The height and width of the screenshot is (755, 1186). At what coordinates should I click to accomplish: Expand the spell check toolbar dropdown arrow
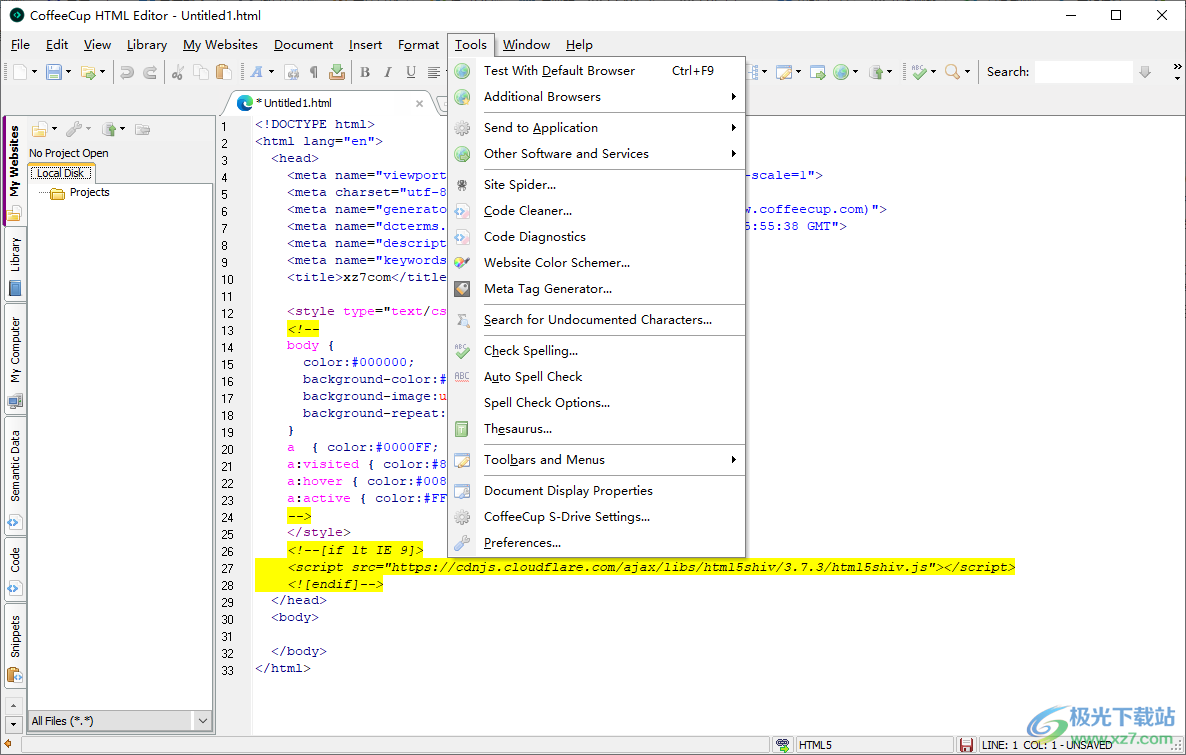[933, 72]
